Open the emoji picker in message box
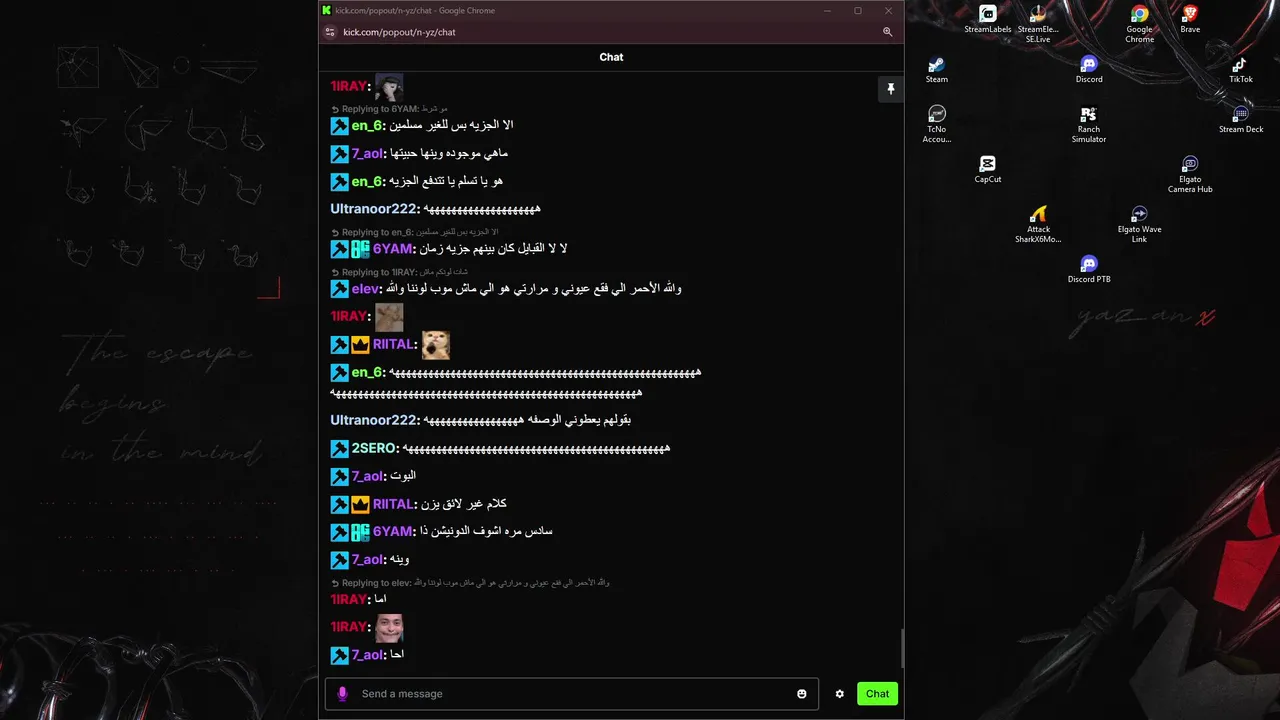The image size is (1280, 720). 801,694
